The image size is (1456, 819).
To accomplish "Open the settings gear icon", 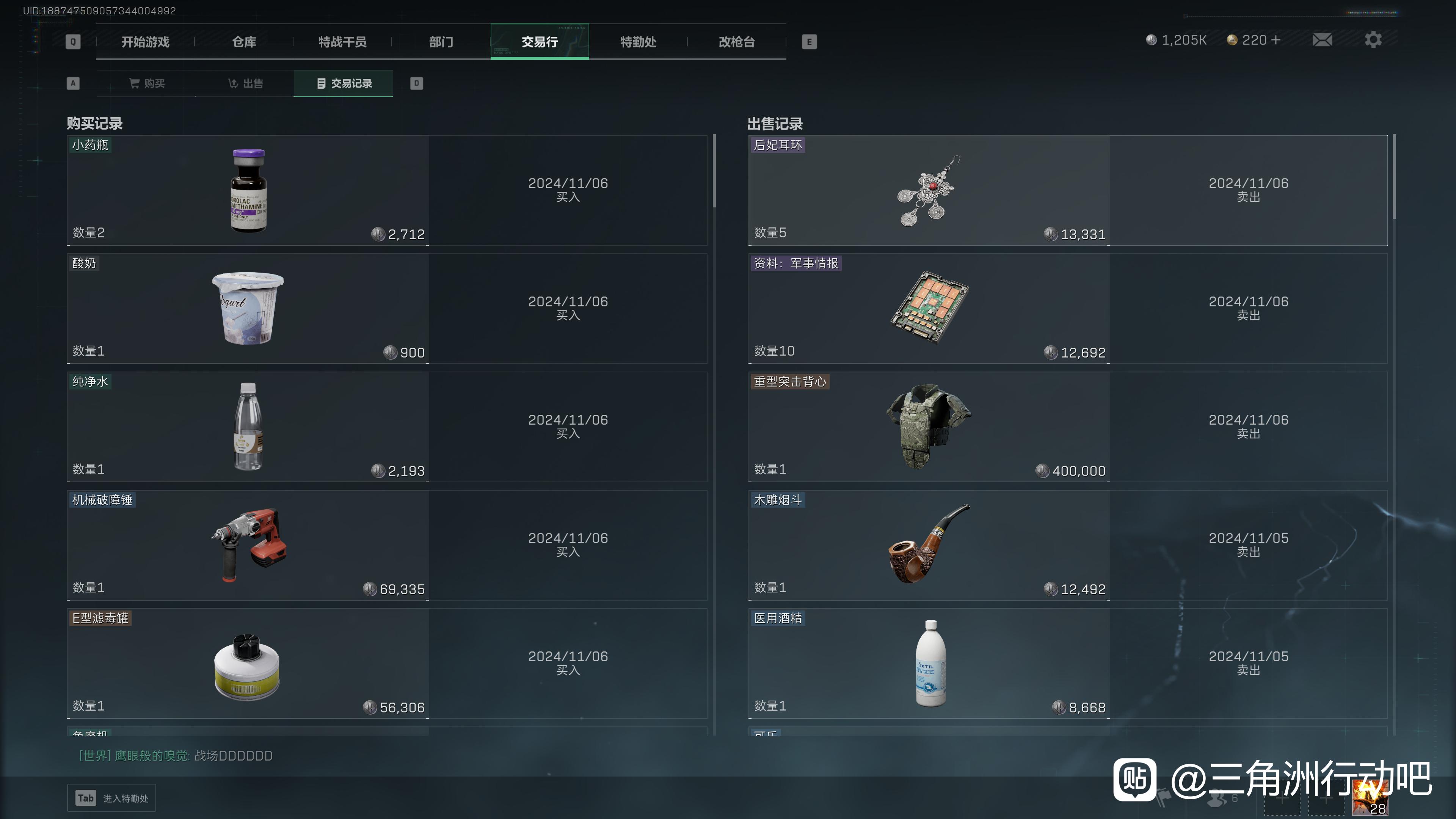I will [x=1373, y=40].
